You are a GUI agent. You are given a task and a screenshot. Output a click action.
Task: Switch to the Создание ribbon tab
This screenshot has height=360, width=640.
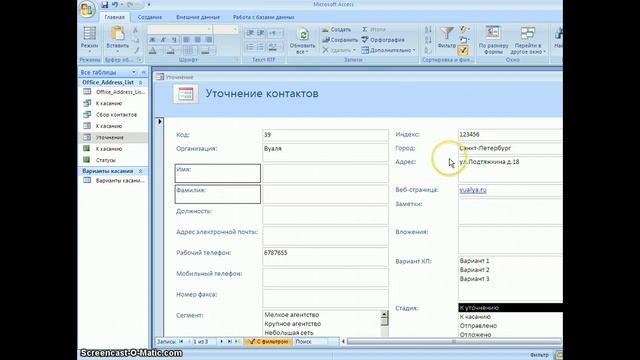tap(150, 17)
